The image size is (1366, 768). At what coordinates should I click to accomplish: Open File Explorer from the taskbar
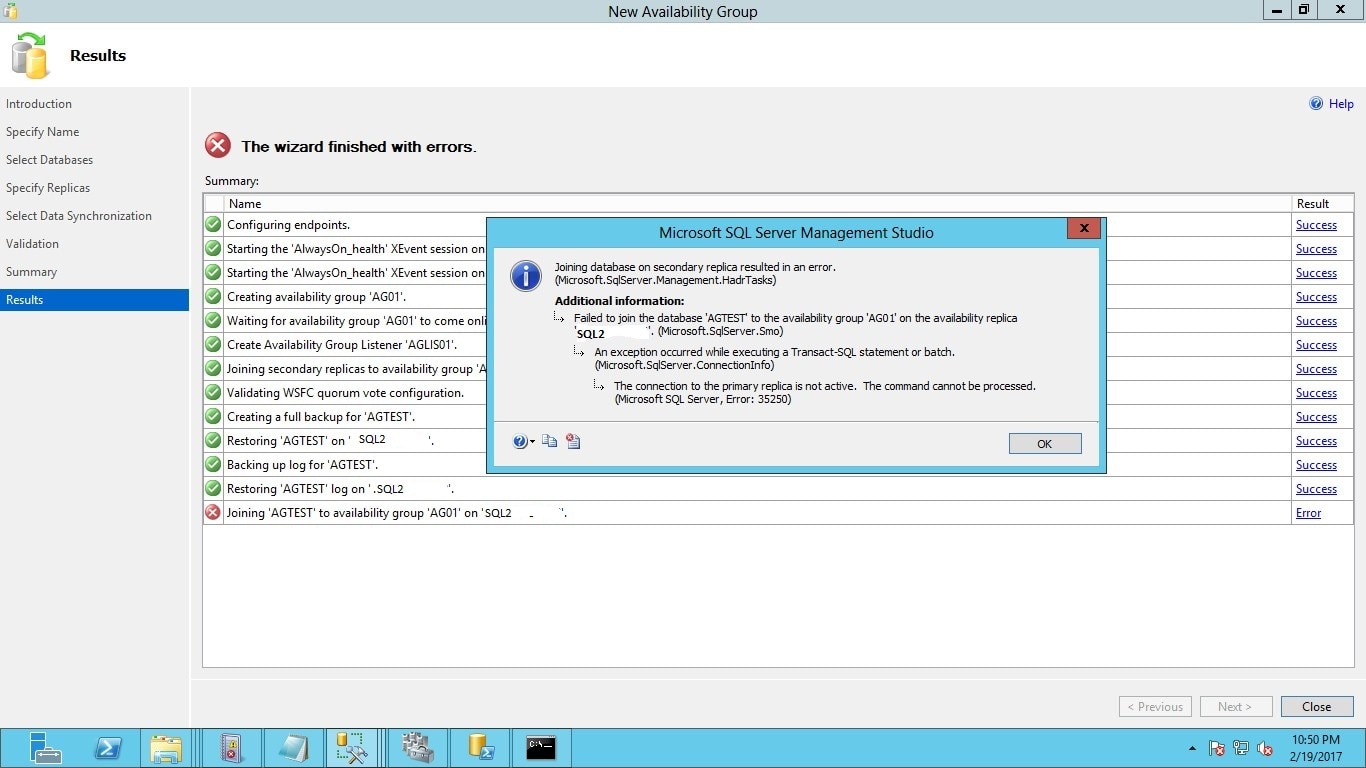[x=166, y=748]
